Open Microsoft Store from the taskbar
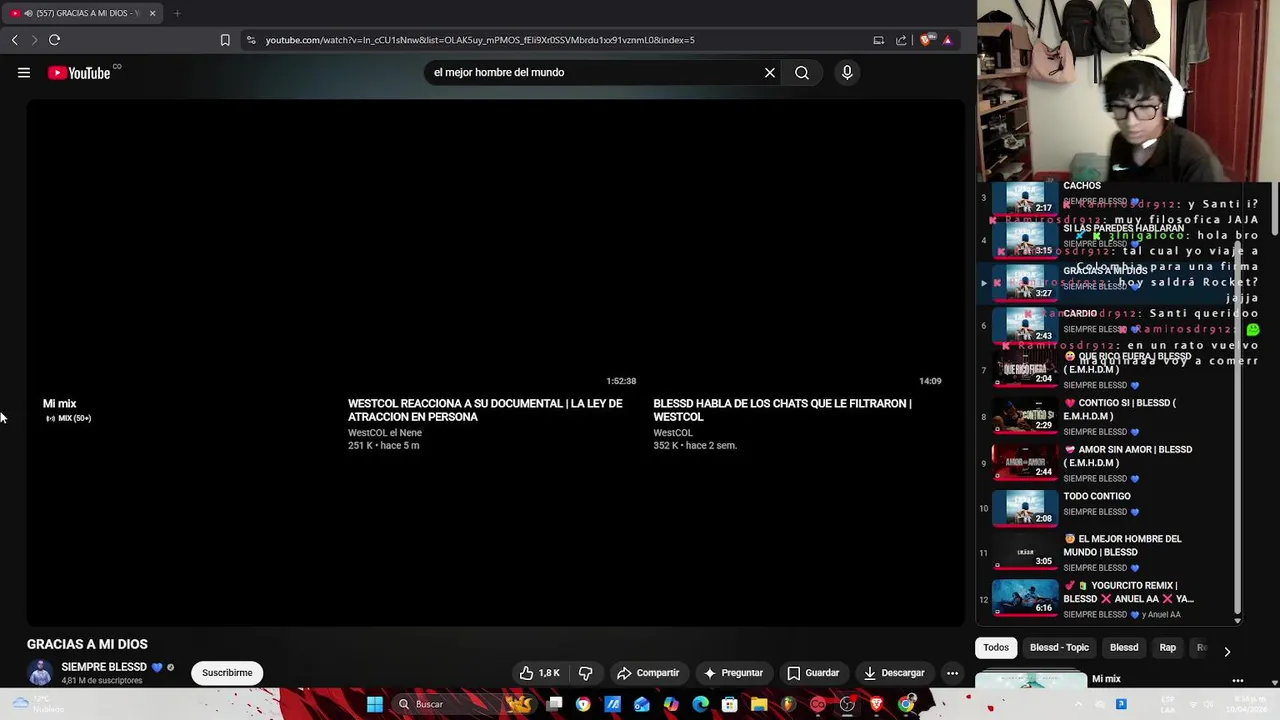The width and height of the screenshot is (1280, 720). (x=730, y=704)
